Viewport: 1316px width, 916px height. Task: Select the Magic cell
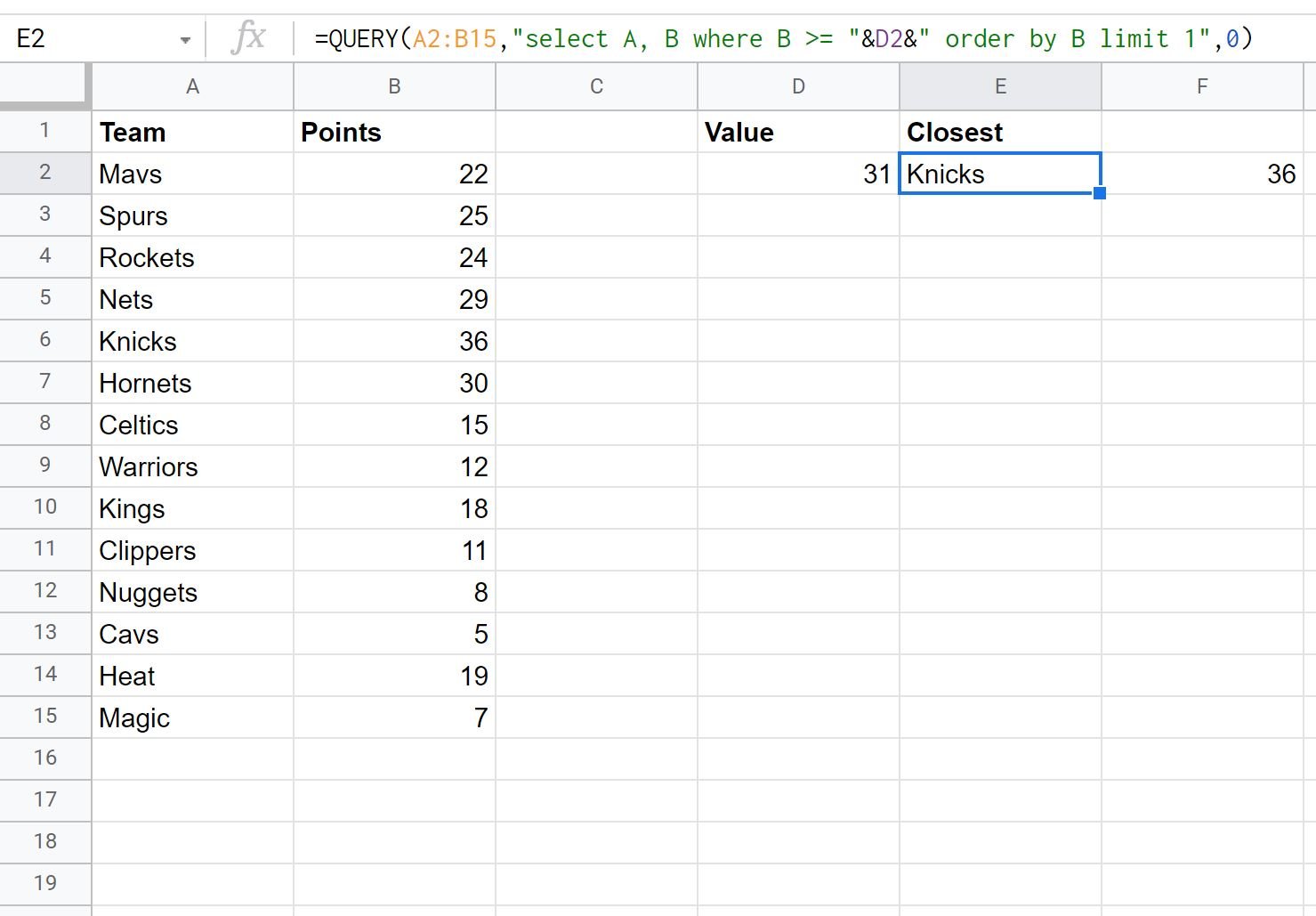tap(192, 717)
